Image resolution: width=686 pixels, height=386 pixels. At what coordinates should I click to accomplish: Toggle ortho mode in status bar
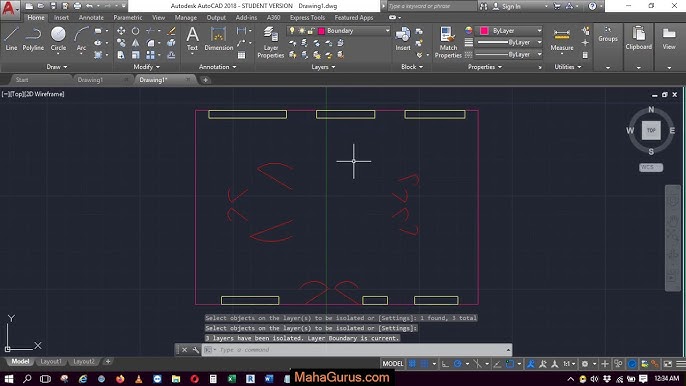[445, 364]
